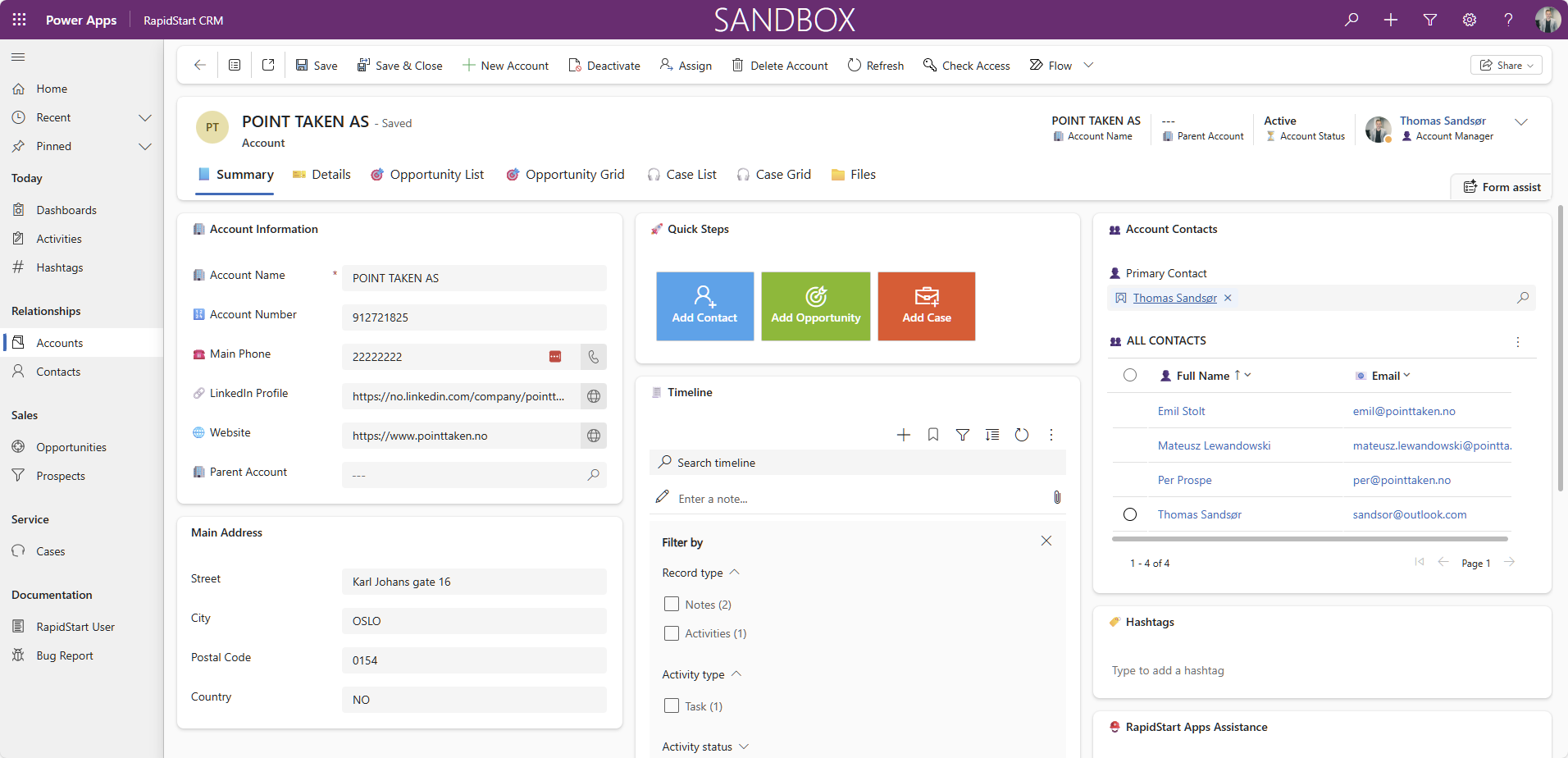The image size is (1568, 758).
Task: Expand the Activity status filter section
Action: tap(744, 746)
